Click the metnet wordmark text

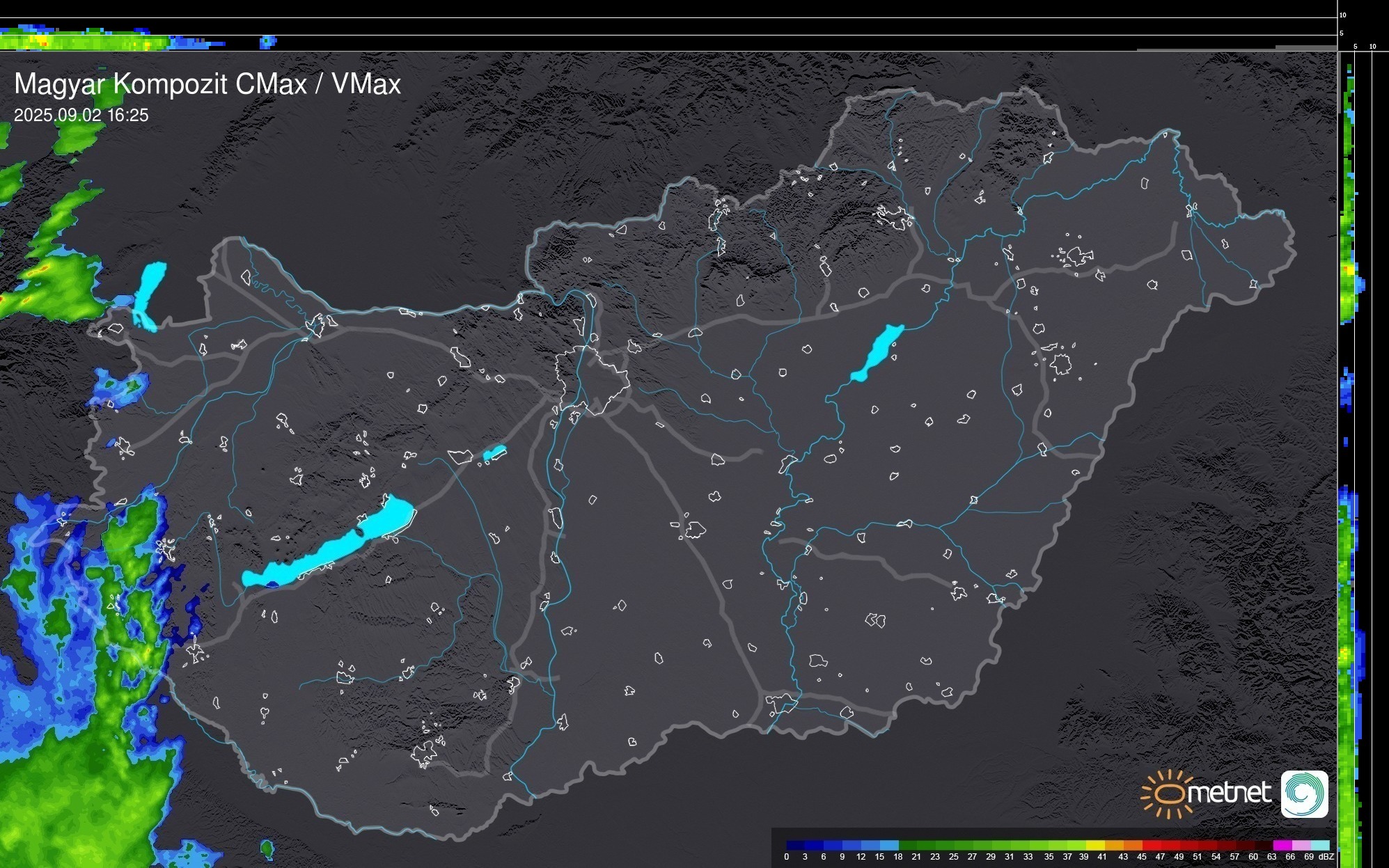click(x=1229, y=792)
